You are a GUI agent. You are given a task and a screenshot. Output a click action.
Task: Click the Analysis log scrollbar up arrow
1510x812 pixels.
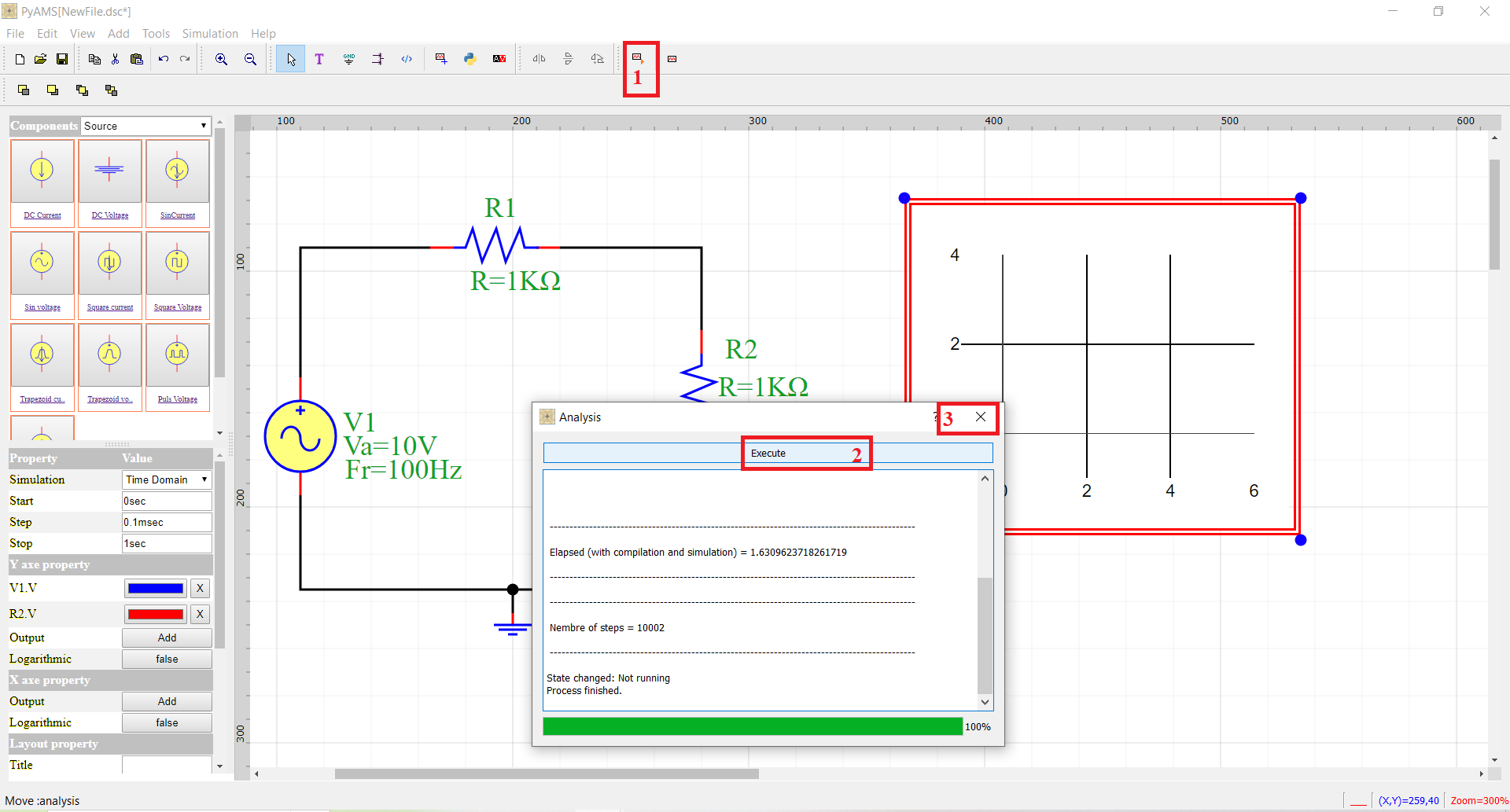(x=985, y=479)
